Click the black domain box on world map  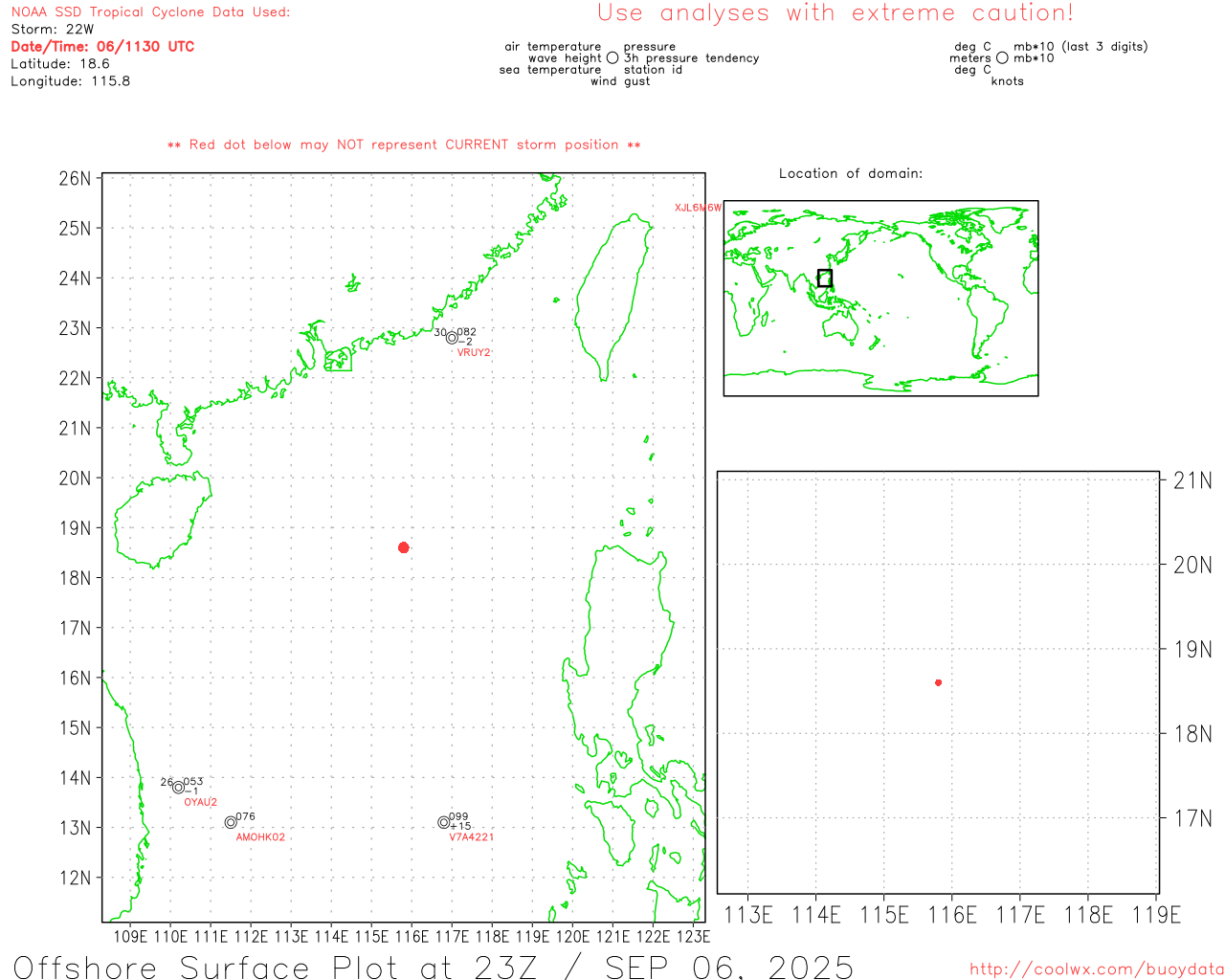825,278
